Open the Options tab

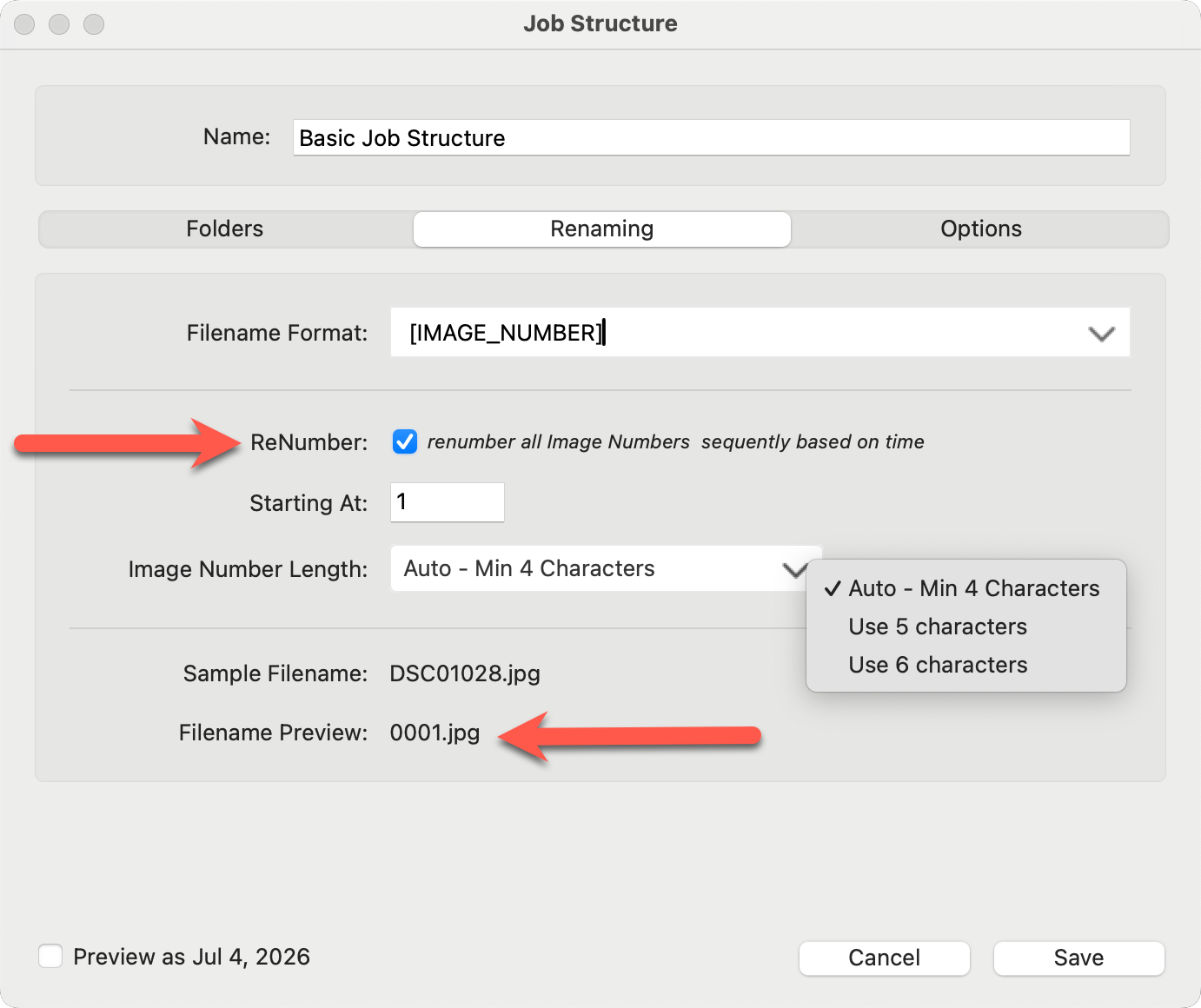coord(980,229)
